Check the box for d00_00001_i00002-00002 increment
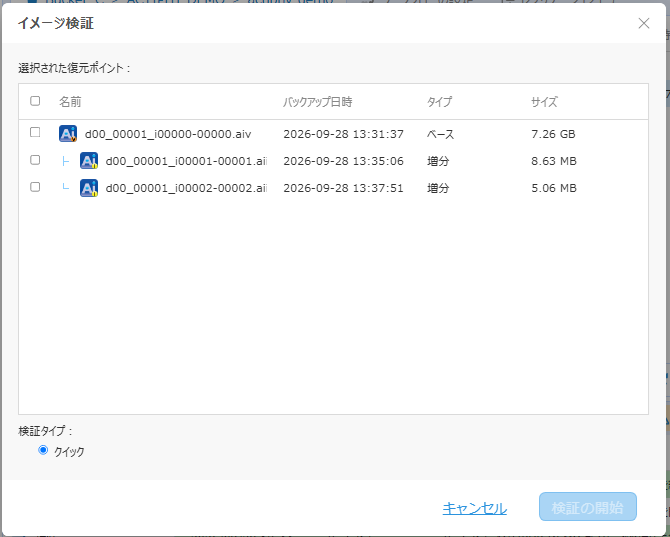This screenshot has height=537, width=670. click(35, 187)
